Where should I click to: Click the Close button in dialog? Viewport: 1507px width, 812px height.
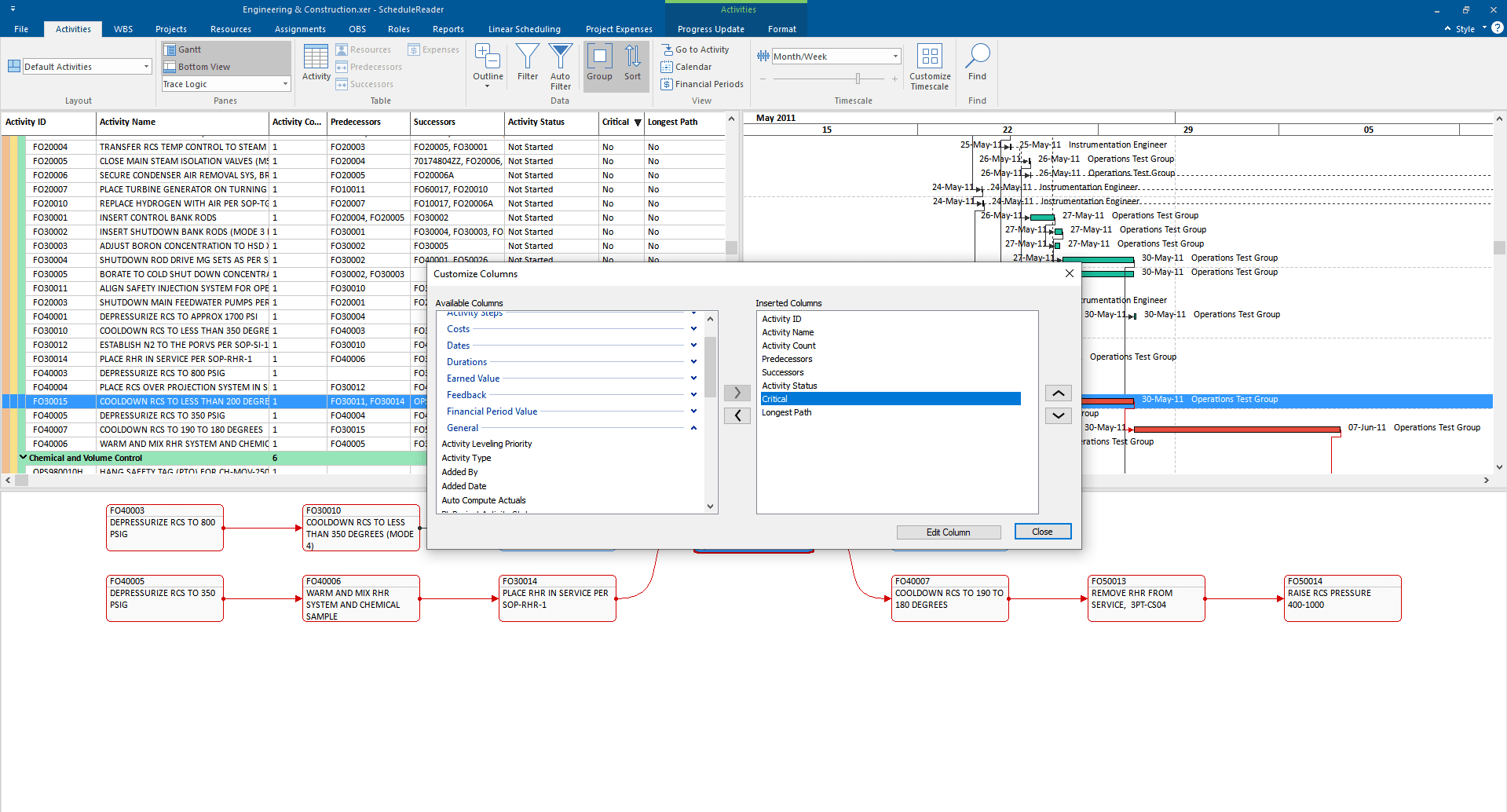(1042, 532)
